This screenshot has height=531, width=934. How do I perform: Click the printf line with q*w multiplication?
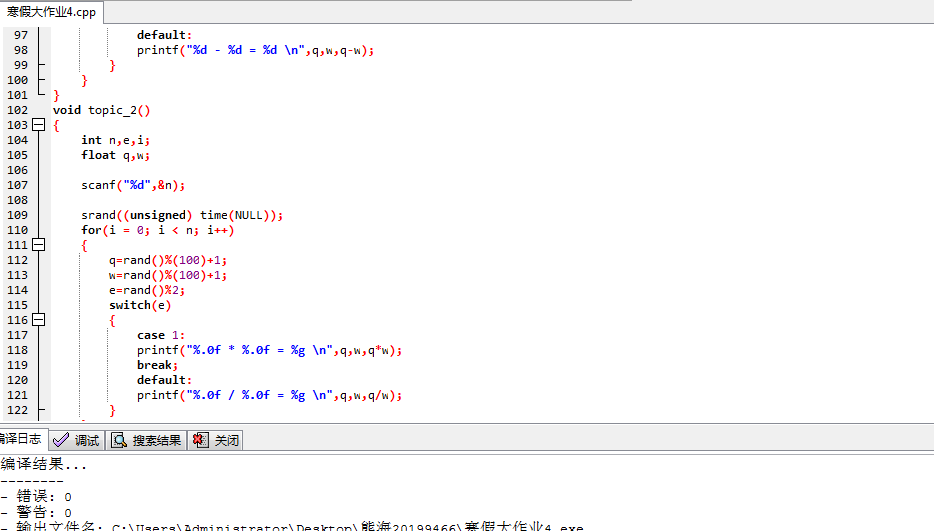[269, 350]
